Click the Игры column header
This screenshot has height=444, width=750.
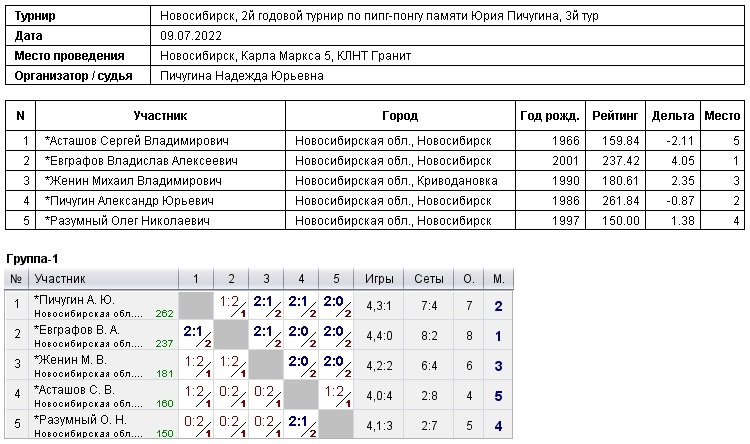(380, 278)
